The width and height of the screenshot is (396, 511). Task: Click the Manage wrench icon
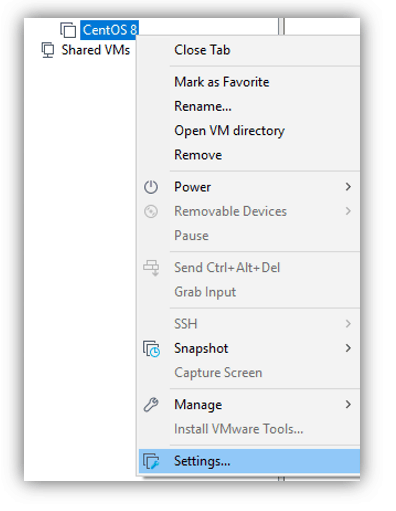point(151,405)
